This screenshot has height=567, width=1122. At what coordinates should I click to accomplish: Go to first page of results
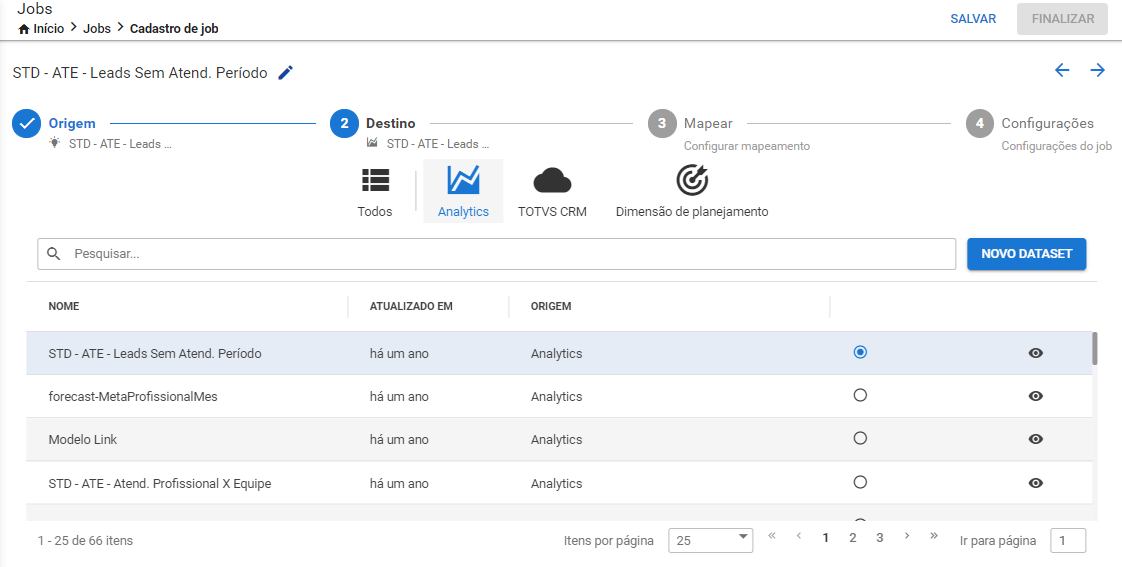point(772,536)
